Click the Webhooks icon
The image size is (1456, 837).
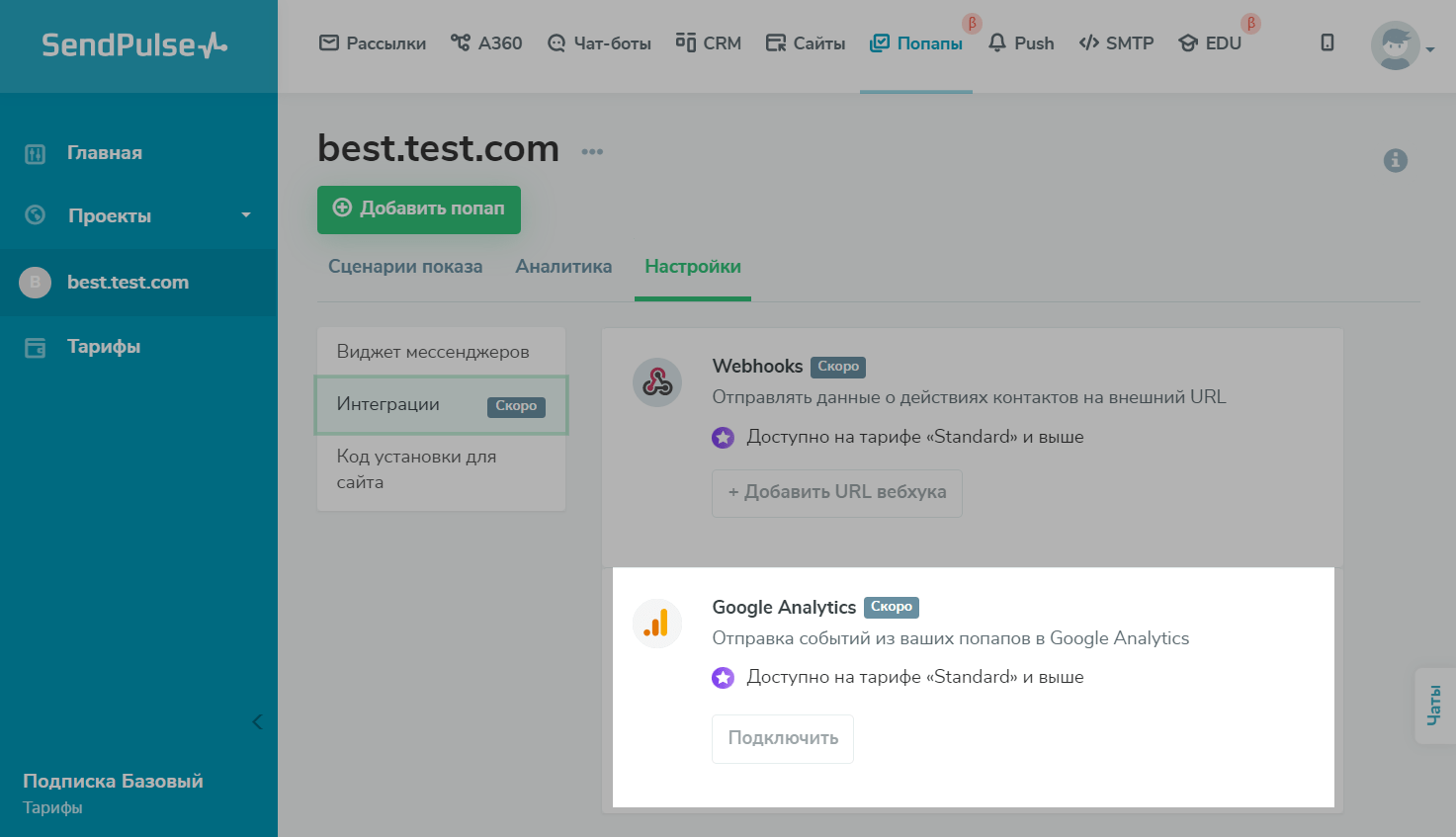[657, 382]
